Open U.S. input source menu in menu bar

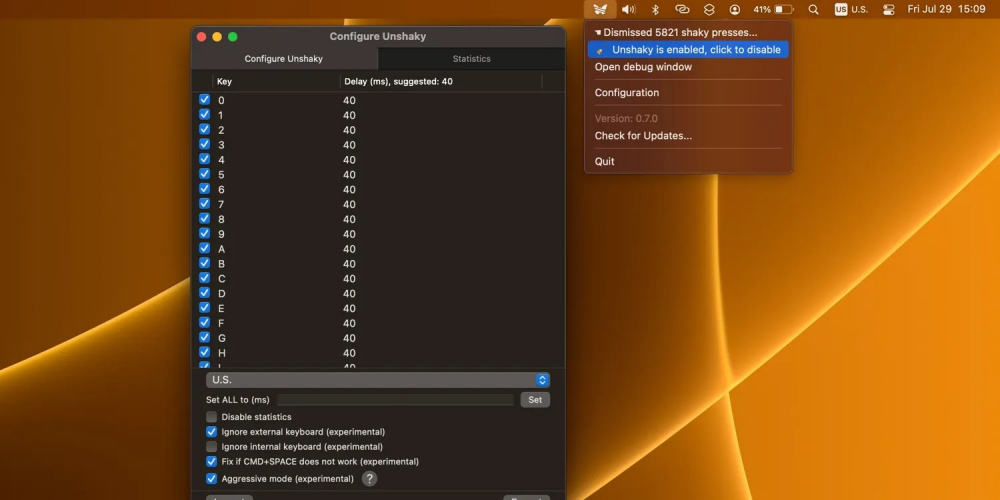[851, 9]
